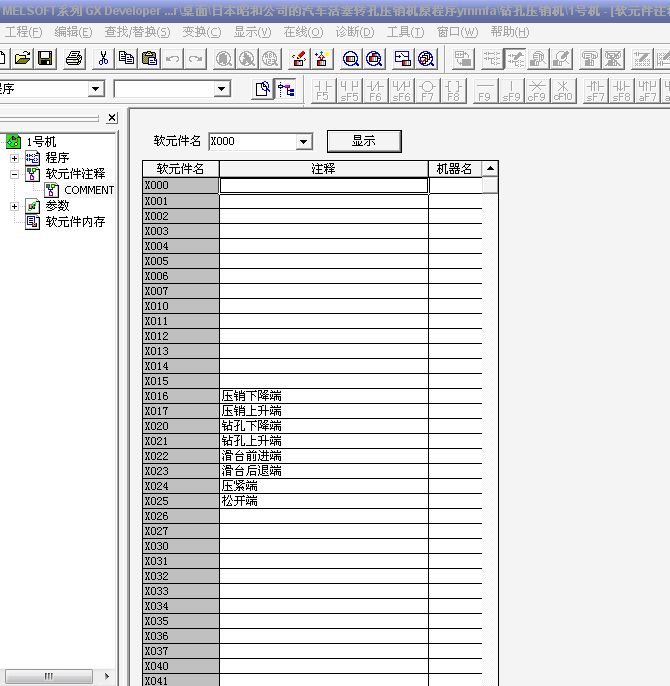Close the project panel with X button
The image size is (670, 686).
pyautogui.click(x=112, y=118)
